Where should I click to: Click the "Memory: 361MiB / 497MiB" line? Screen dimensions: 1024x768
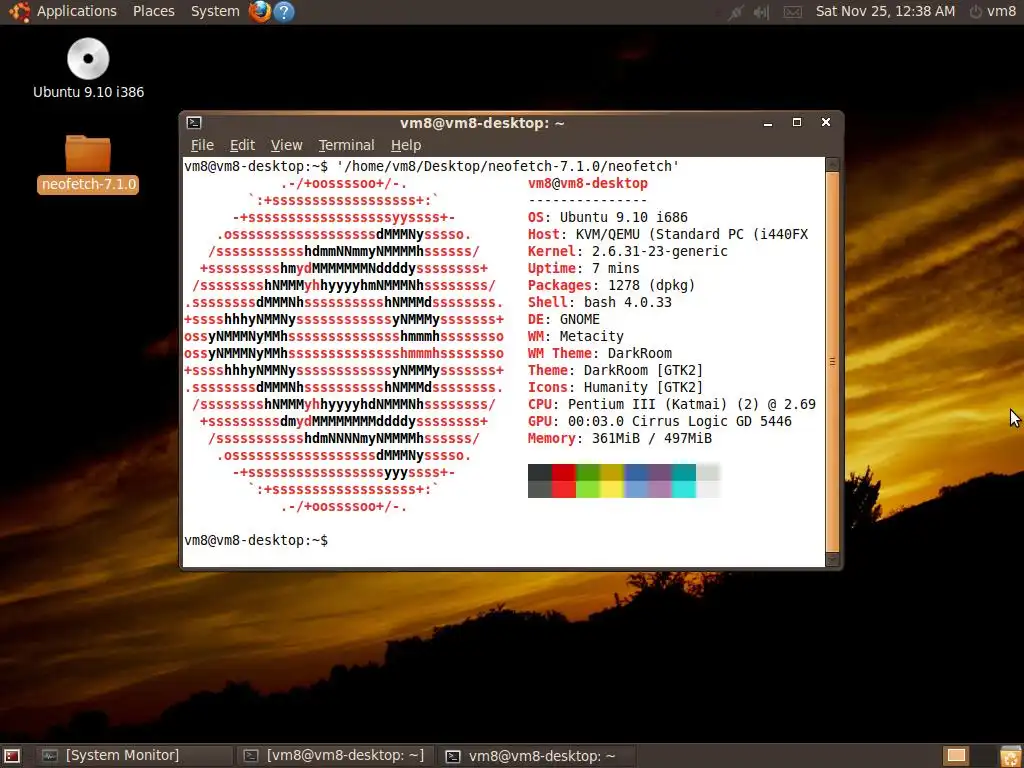pos(620,438)
